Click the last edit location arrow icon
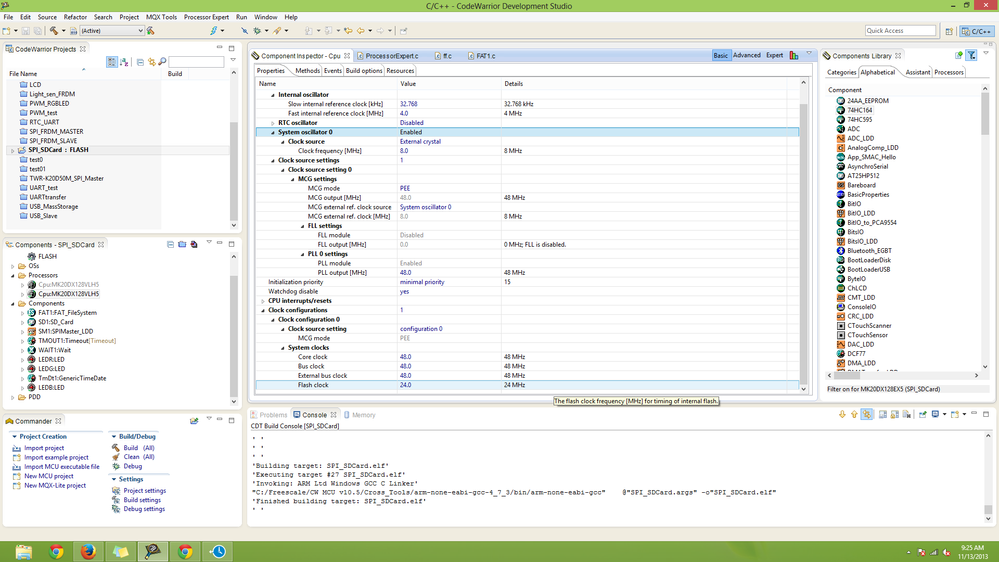Screen dimensions: 999x562 coord(348,31)
